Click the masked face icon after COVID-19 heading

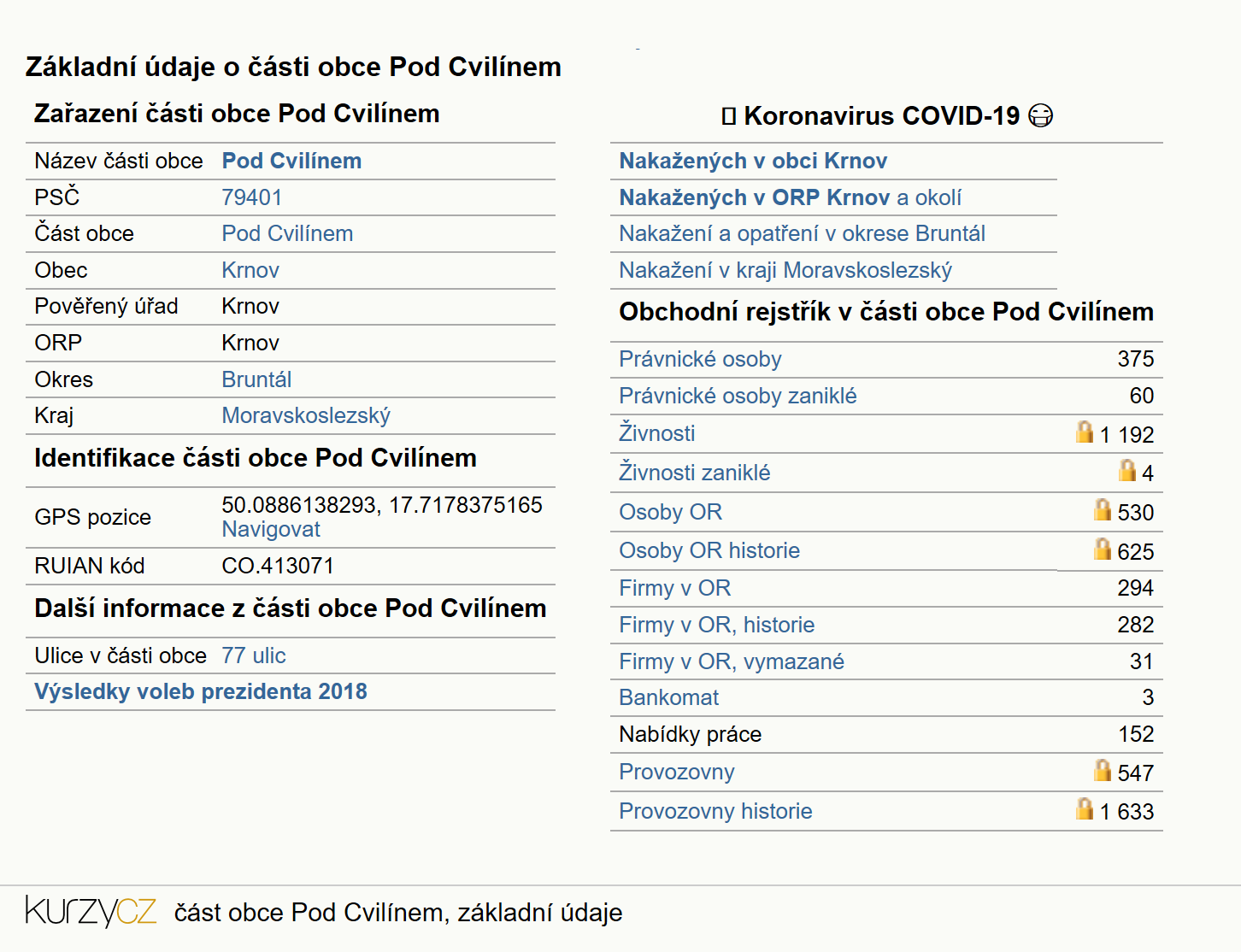coord(1041,115)
